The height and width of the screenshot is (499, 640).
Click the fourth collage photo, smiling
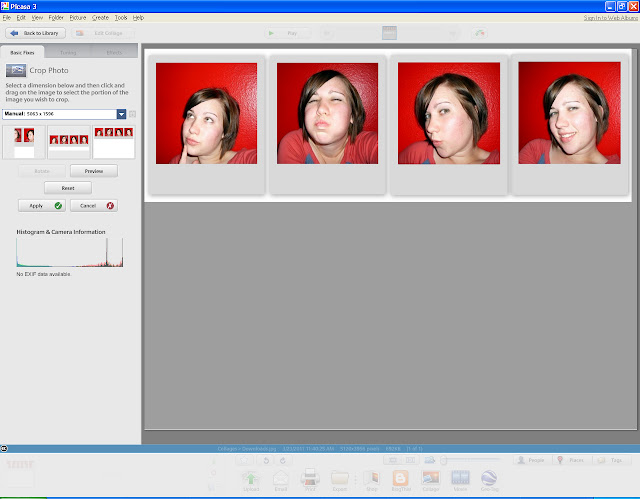(569, 113)
